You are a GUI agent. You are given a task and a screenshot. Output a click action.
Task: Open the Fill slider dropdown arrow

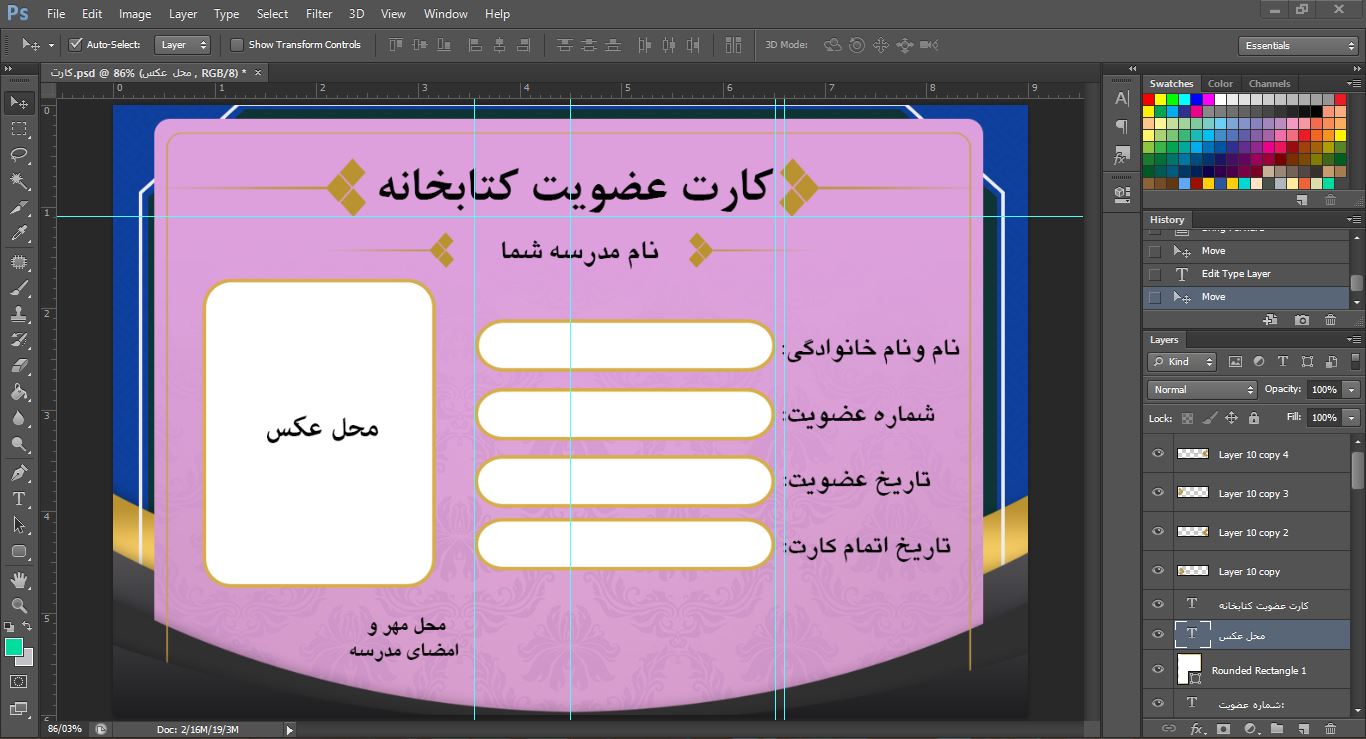tap(1352, 417)
